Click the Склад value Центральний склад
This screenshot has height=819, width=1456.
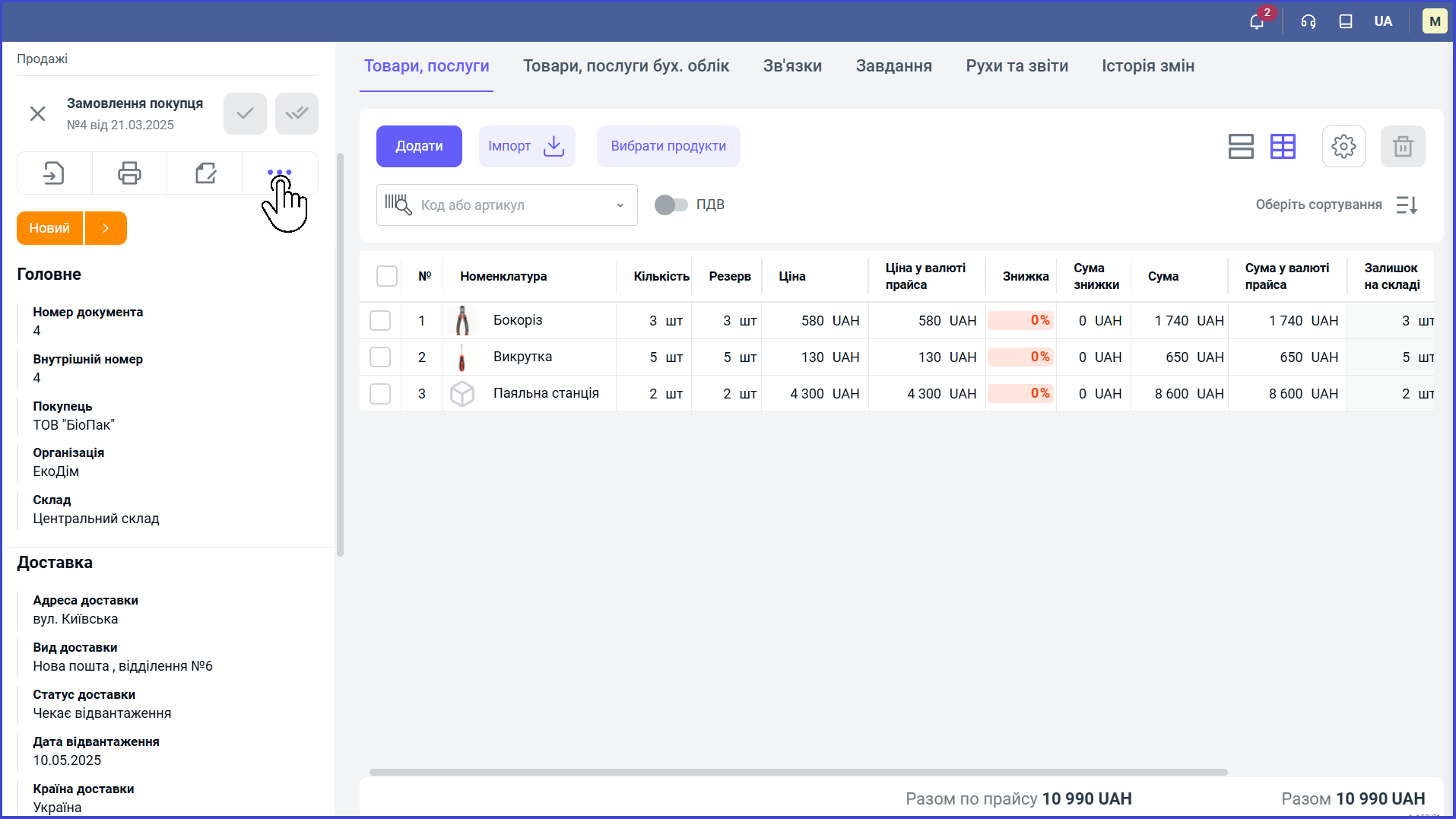point(96,519)
